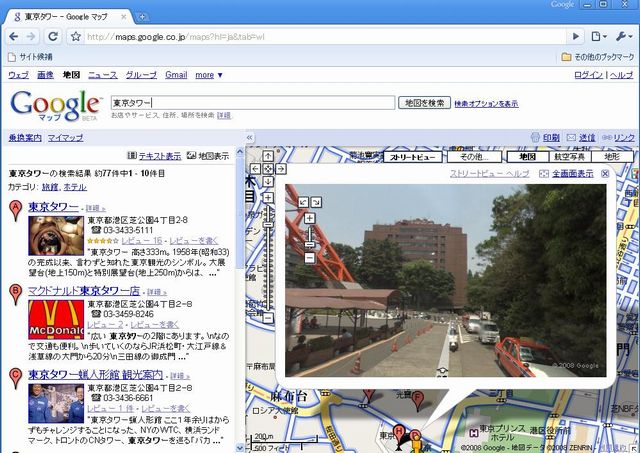Screen dimensions: 640x453
Task: Zoom in Street View with plus
Action: click(x=310, y=218)
